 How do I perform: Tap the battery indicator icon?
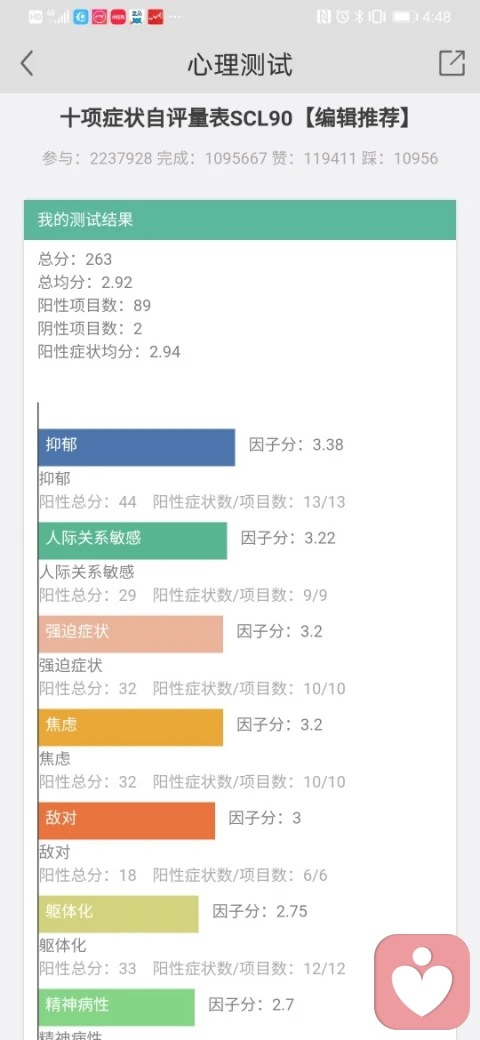(404, 17)
